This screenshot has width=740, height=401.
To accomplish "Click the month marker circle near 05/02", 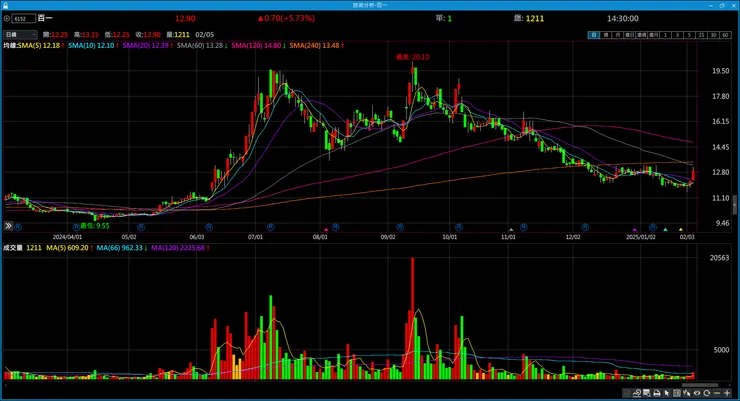I will click(141, 227).
